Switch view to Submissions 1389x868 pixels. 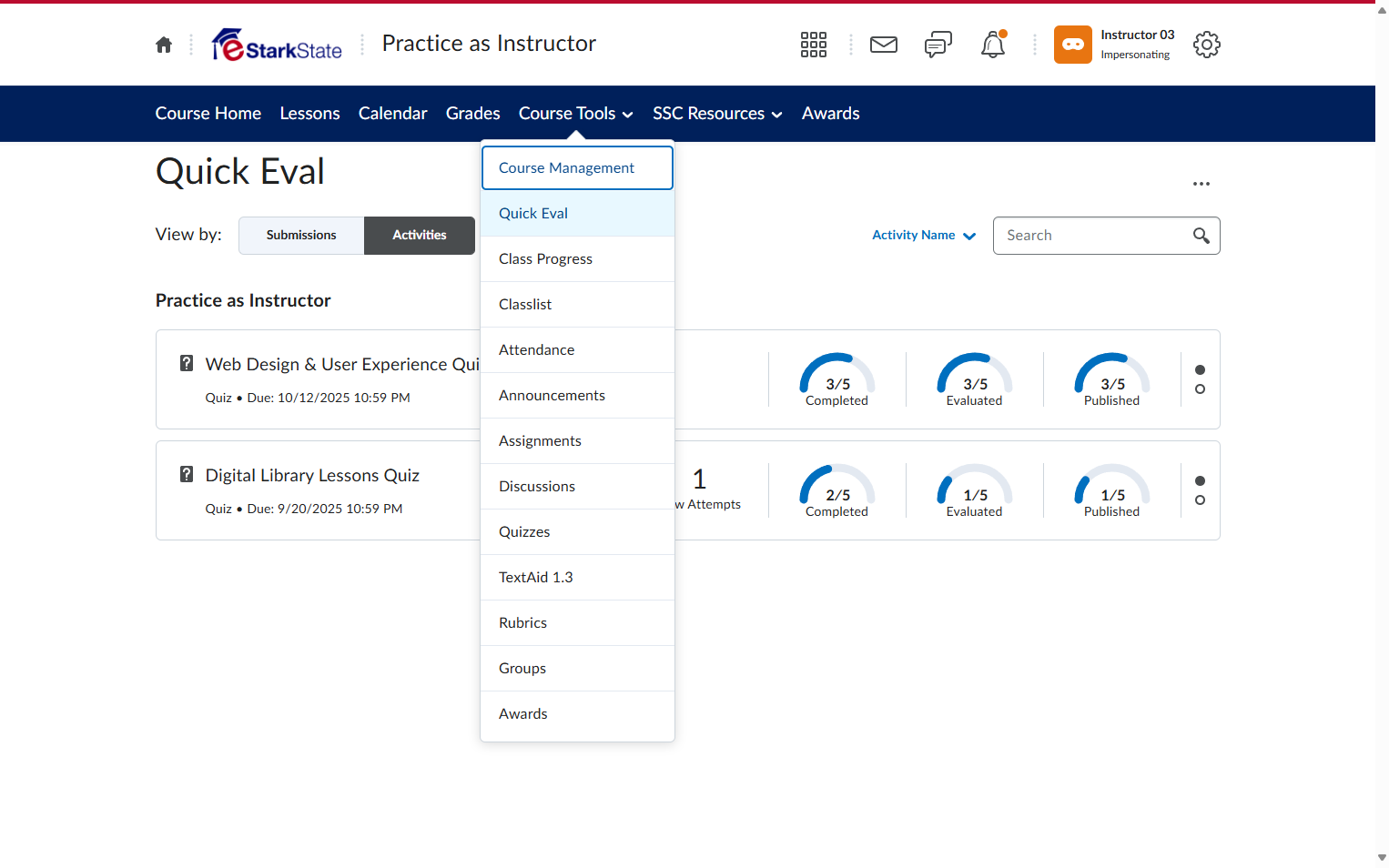[x=301, y=236]
